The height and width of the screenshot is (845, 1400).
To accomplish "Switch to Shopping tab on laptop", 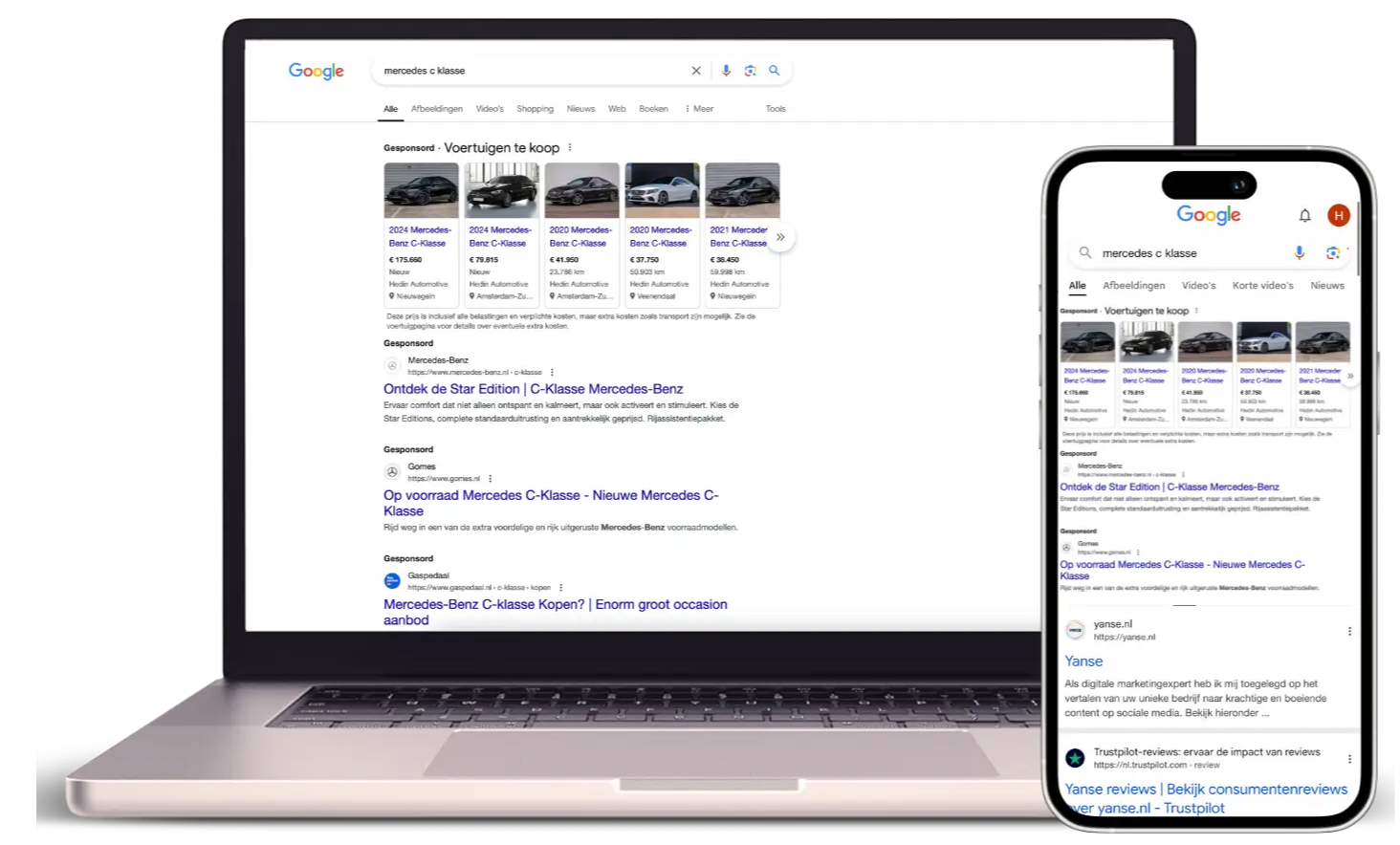I will [x=536, y=109].
